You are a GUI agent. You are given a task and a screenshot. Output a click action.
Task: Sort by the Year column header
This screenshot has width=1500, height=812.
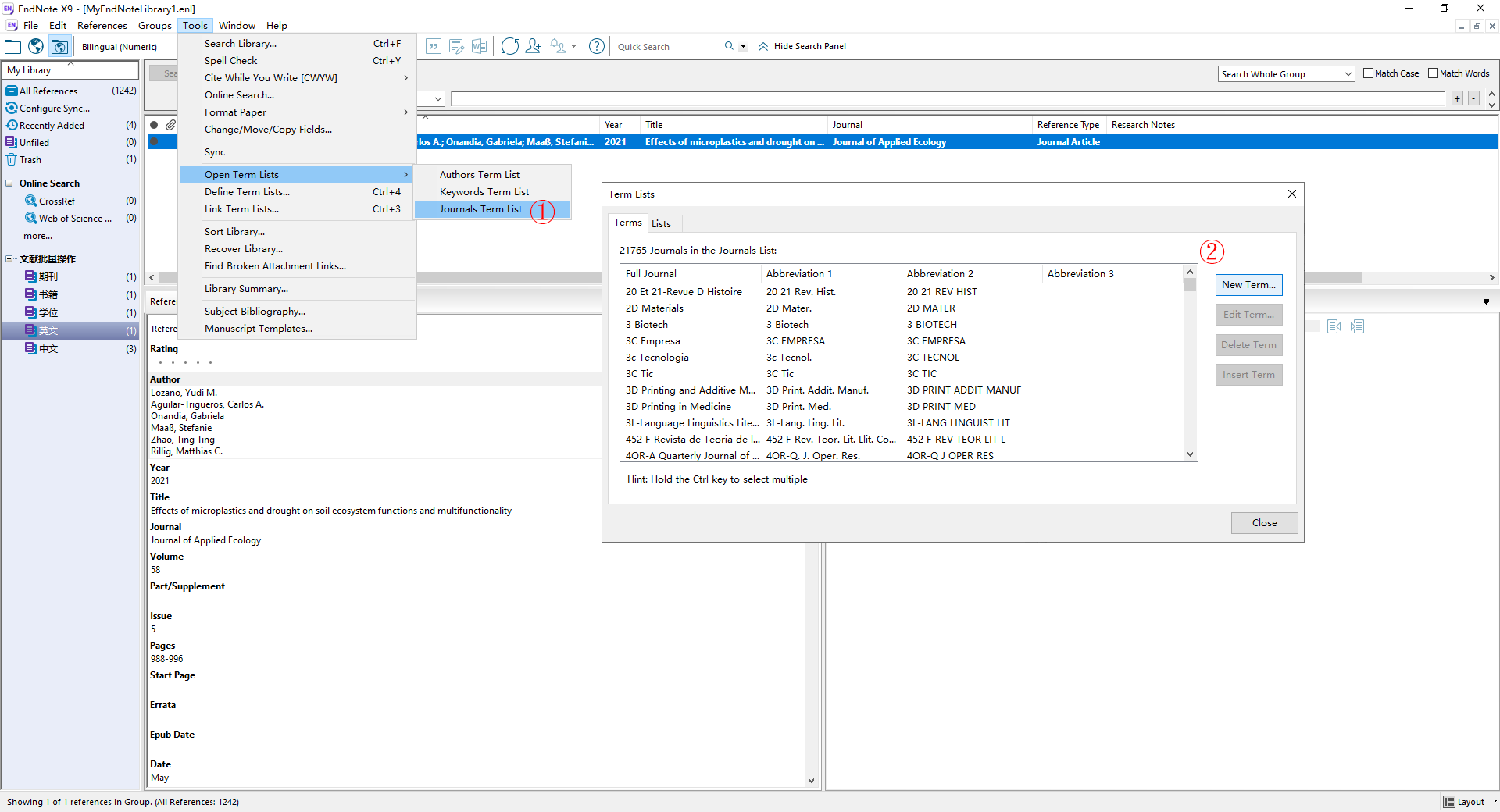(x=620, y=125)
